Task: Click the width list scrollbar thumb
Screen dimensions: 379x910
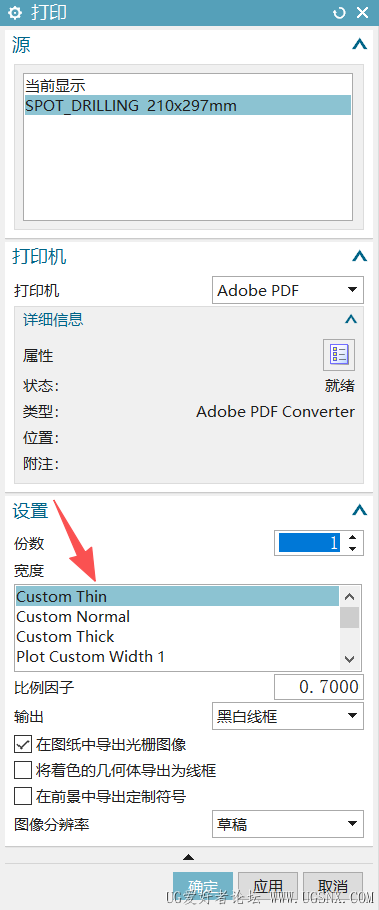Action: click(x=349, y=617)
